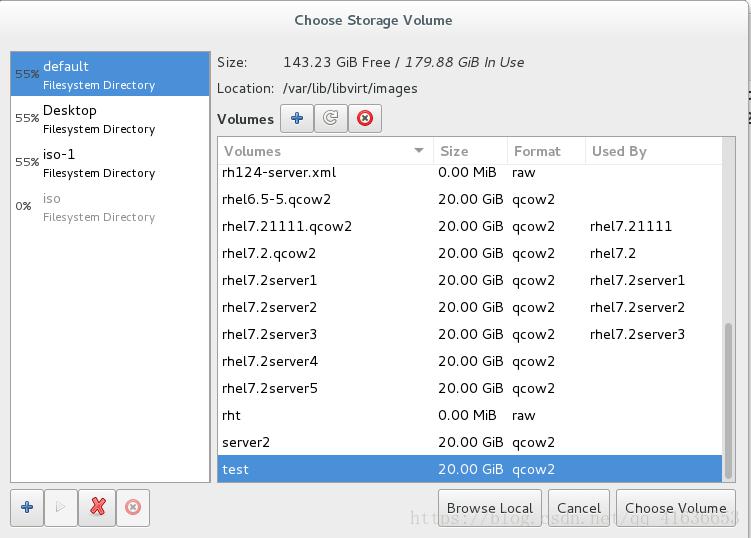Confirm with Choose Volume button
This screenshot has width=751, height=538.
(675, 508)
